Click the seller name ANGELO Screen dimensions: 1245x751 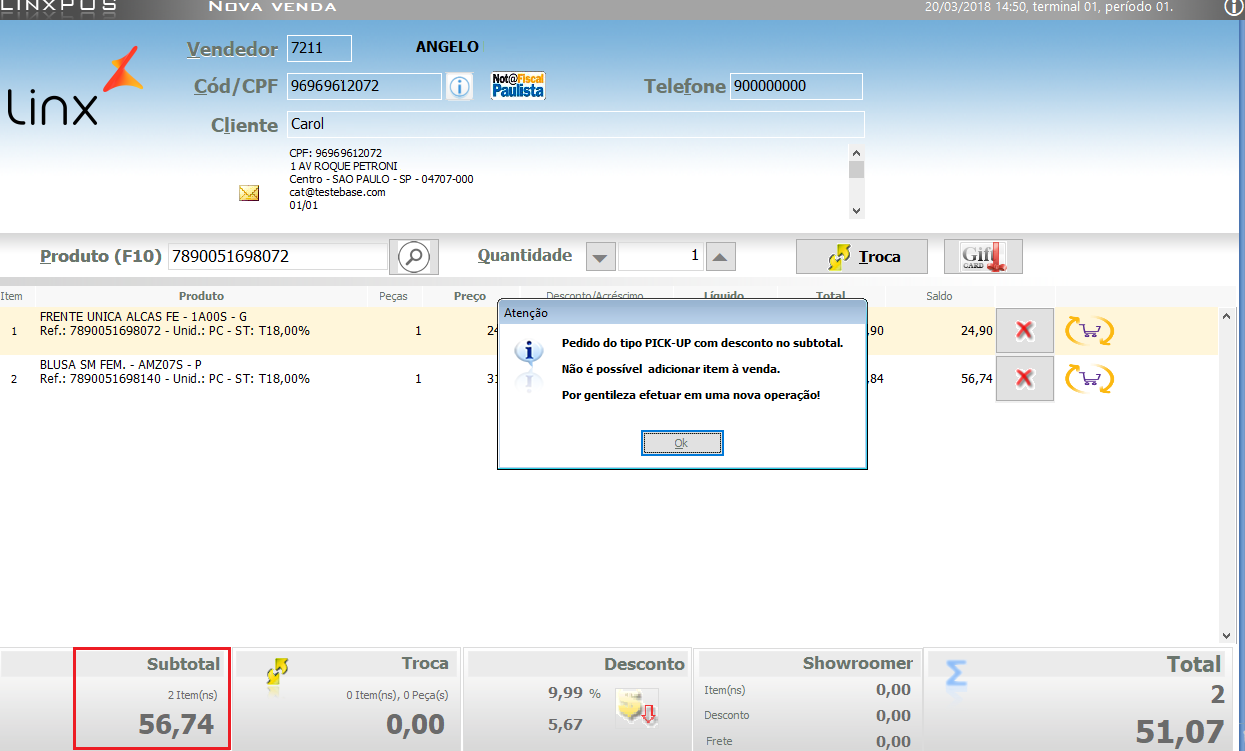(x=447, y=47)
